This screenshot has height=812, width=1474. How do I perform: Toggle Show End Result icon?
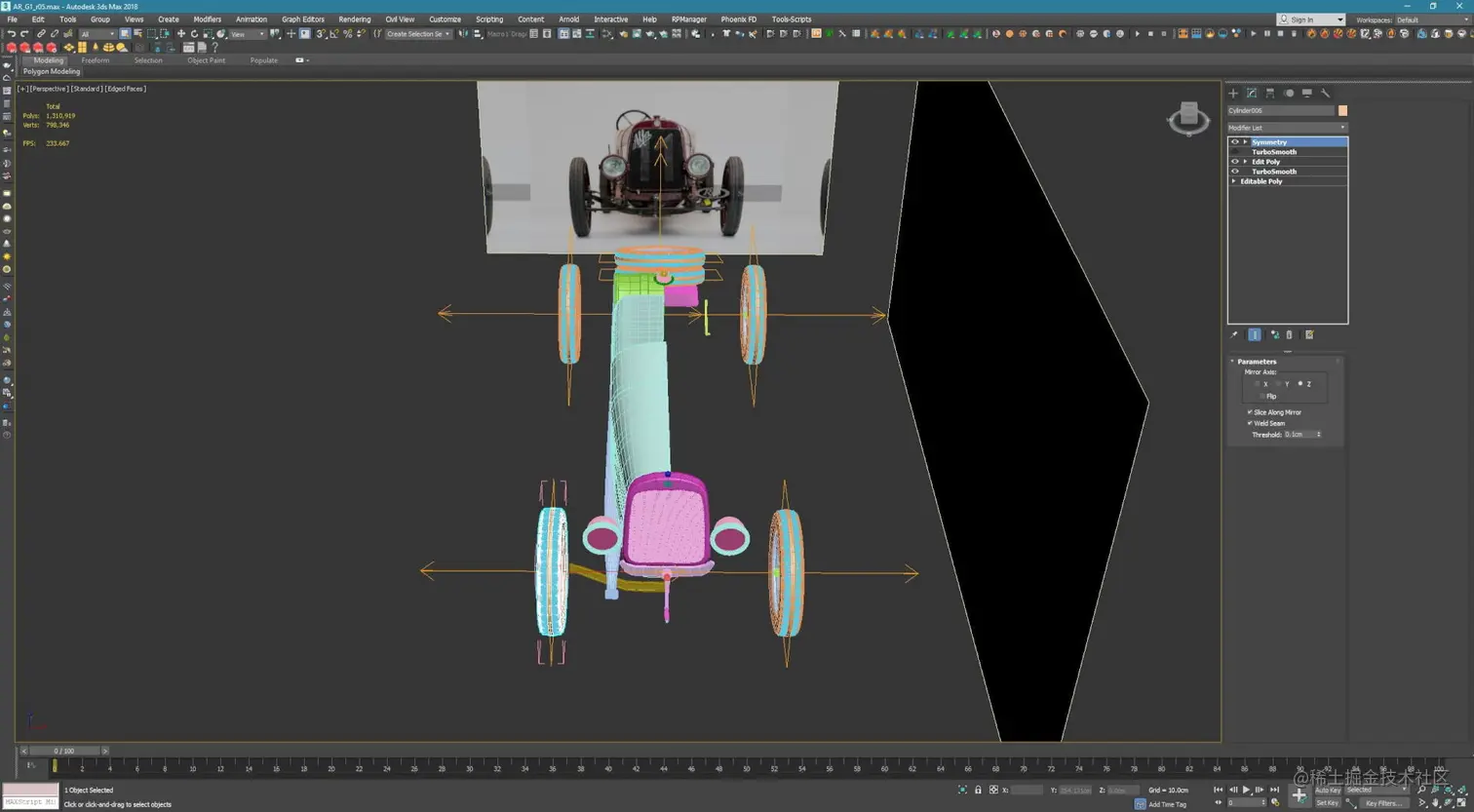point(1255,335)
